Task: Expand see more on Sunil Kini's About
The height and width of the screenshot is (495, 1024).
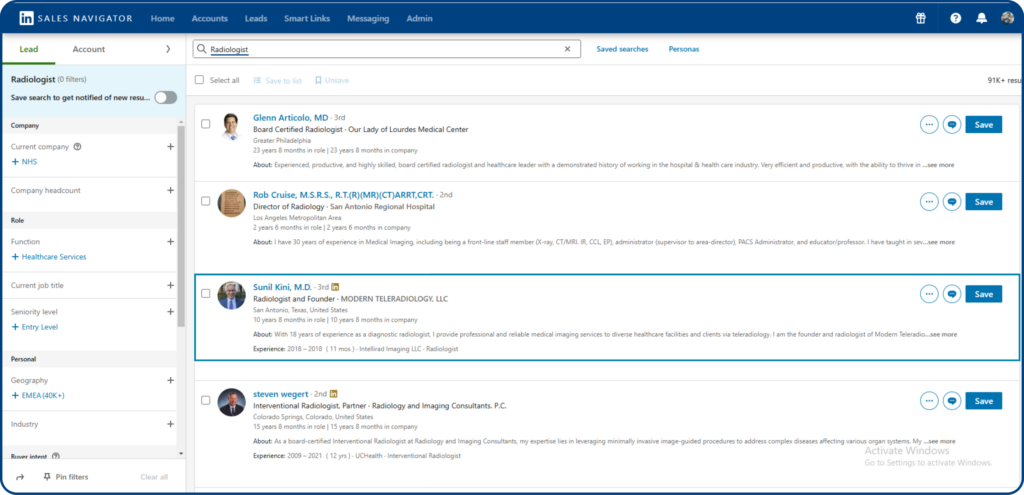Action: click(941, 334)
